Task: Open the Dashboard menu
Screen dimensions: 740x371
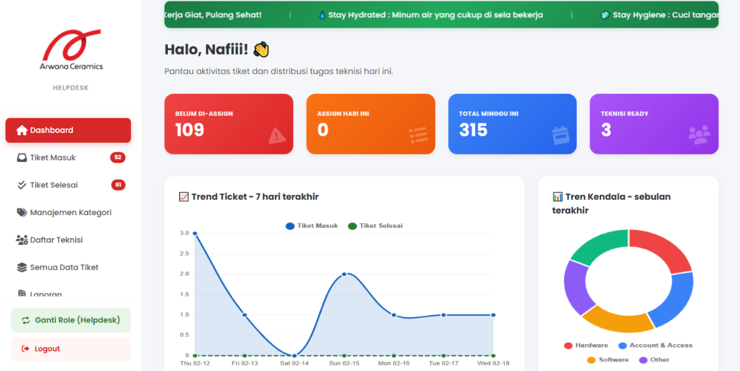Action: pyautogui.click(x=68, y=130)
